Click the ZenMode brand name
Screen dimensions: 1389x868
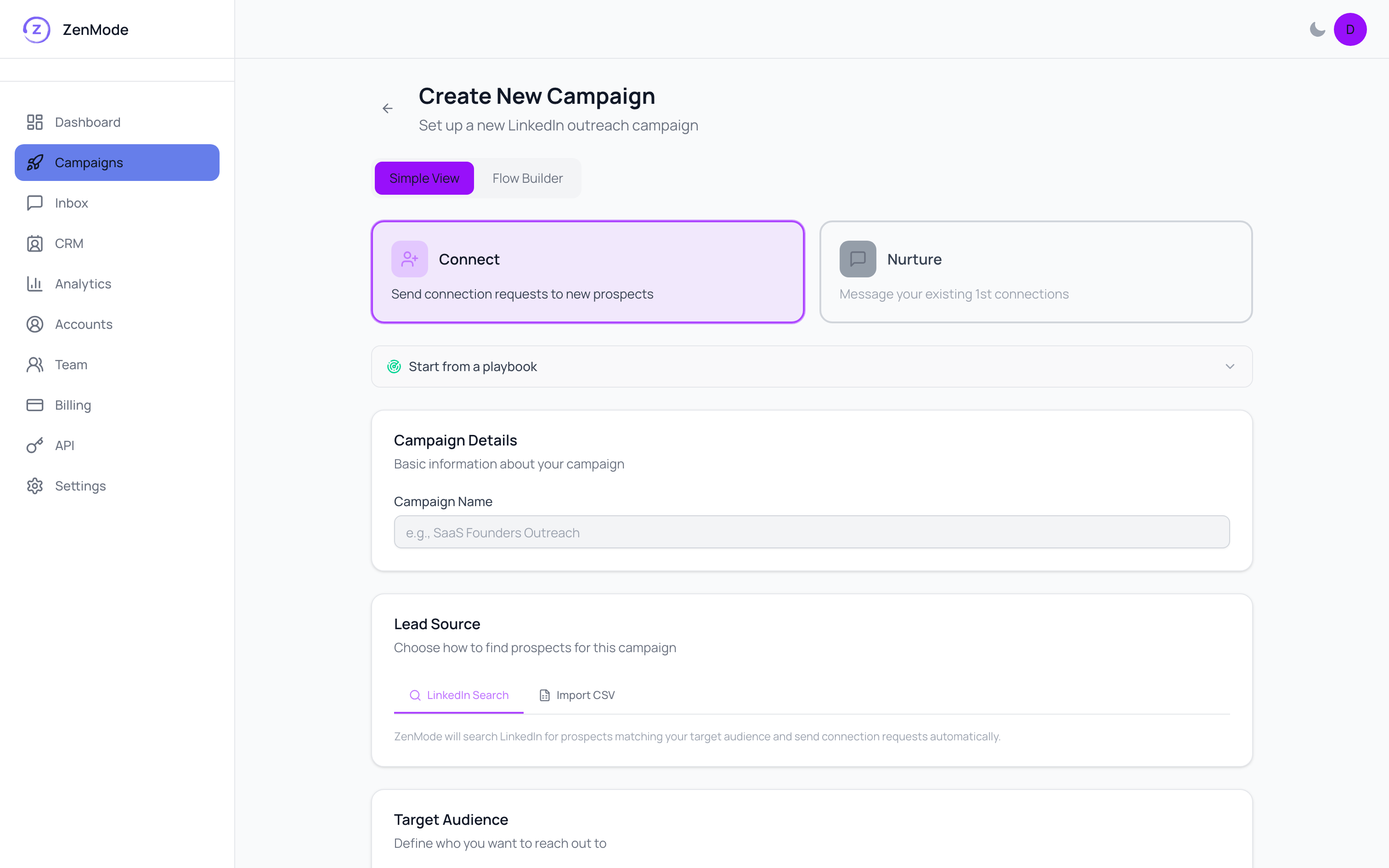(x=95, y=30)
